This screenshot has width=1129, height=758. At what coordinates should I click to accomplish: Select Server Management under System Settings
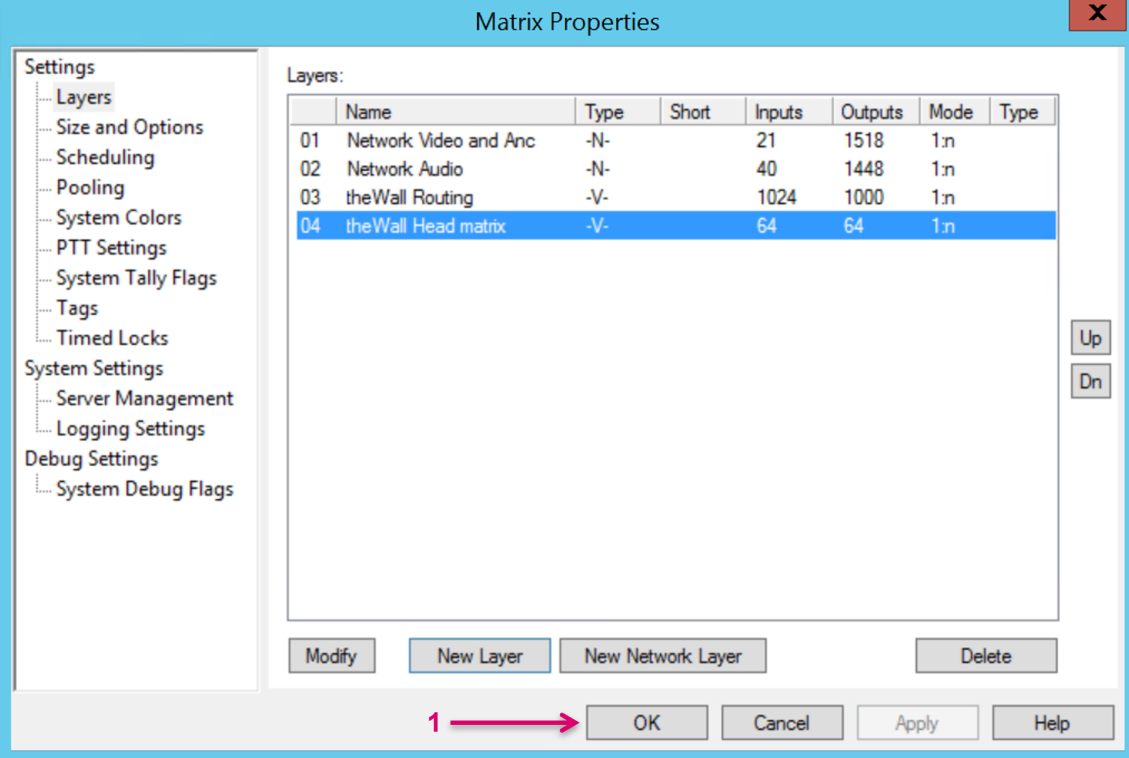144,398
